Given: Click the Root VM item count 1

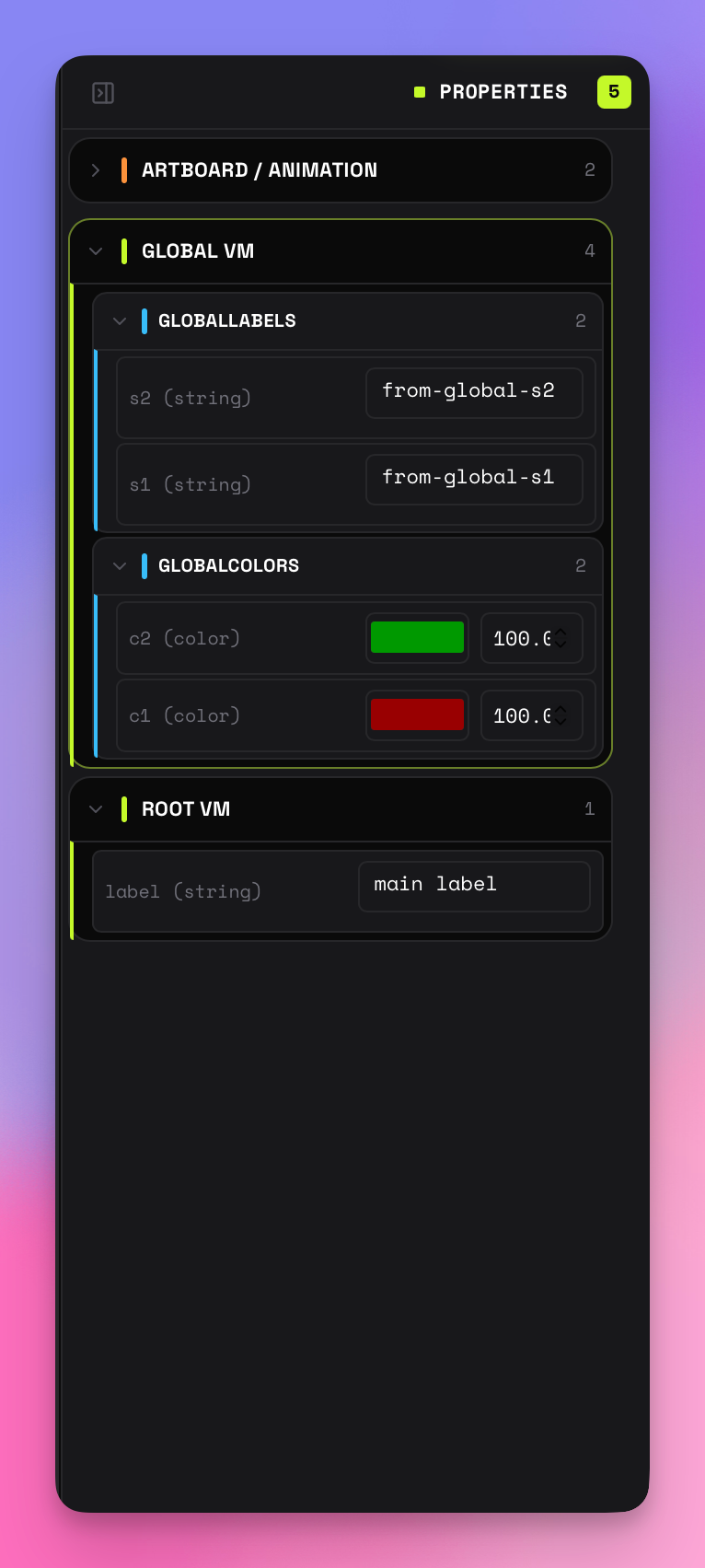Looking at the screenshot, I should 590,809.
